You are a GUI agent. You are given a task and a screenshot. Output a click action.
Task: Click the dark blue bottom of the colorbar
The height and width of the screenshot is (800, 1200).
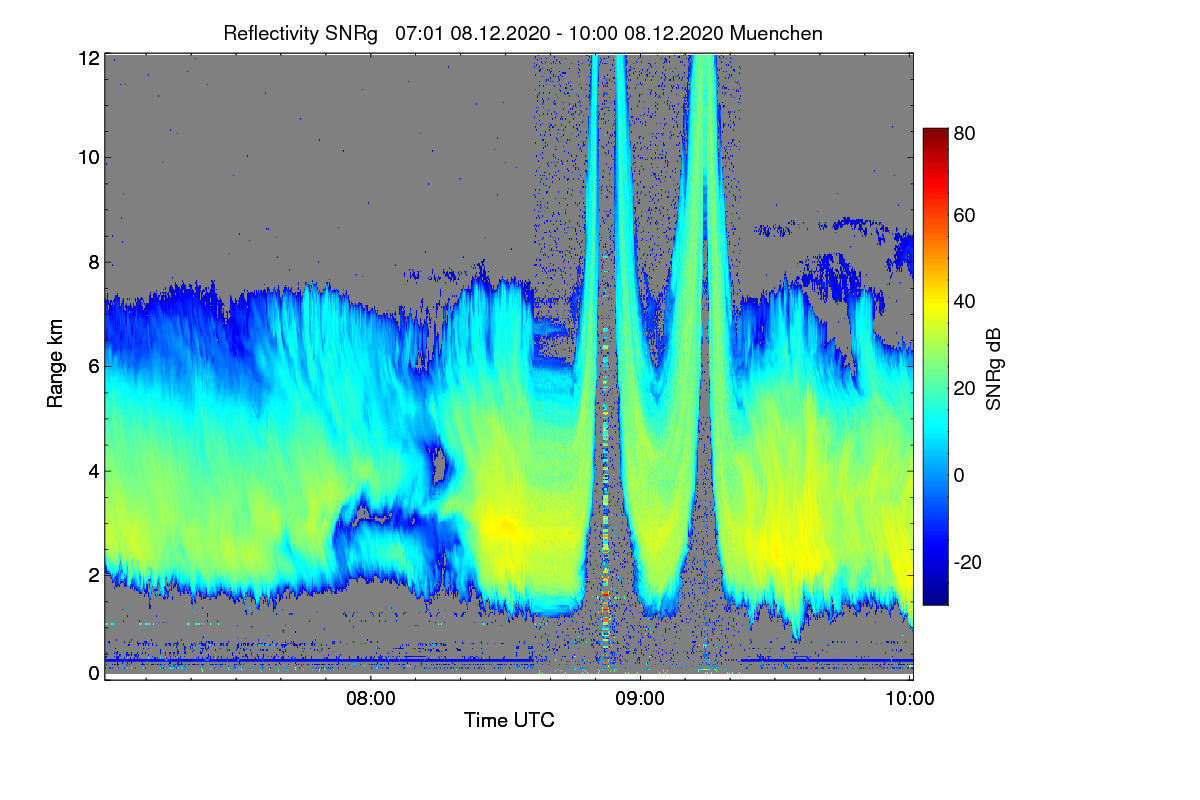(x=934, y=595)
